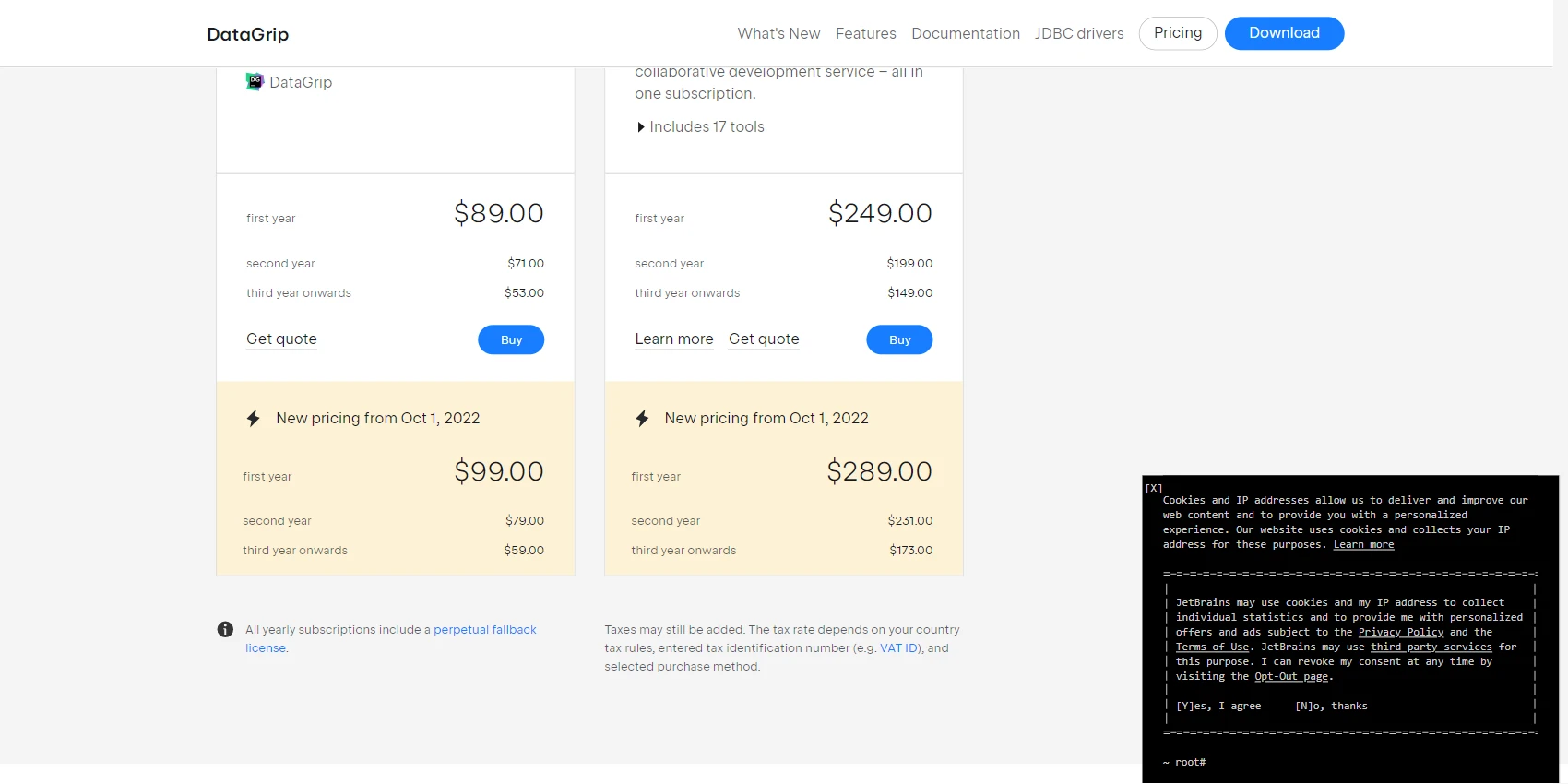1568x784 pixels.
Task: Open the Terms of Use link
Action: [x=1212, y=647]
